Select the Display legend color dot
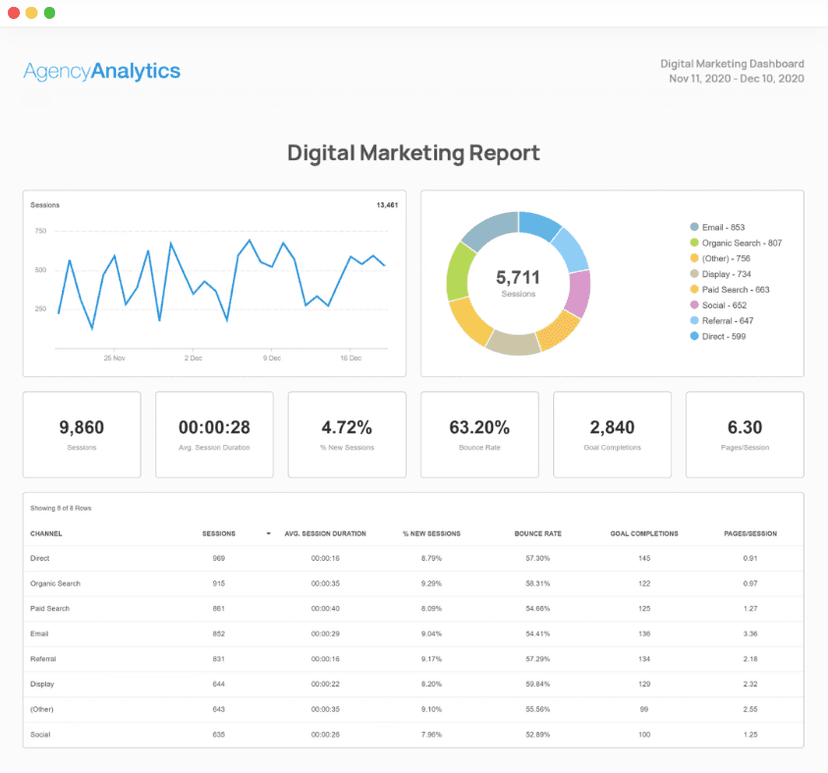 [694, 274]
